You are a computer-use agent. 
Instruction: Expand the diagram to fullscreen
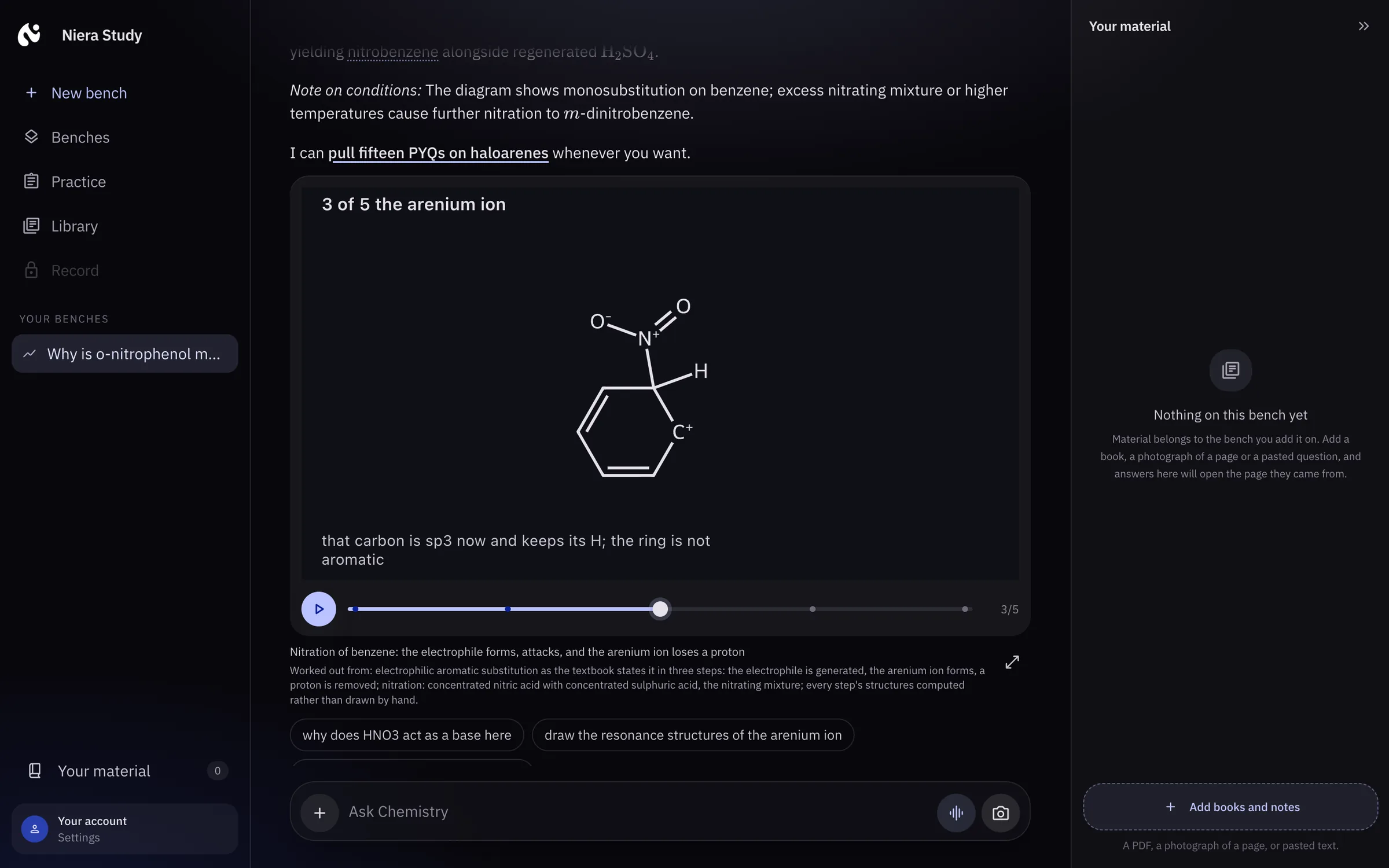1012,662
